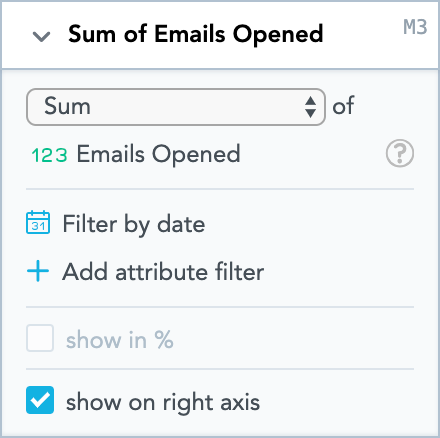Click the M3 metric identifier label
Image resolution: width=440 pixels, height=438 pixels.
pos(415,27)
